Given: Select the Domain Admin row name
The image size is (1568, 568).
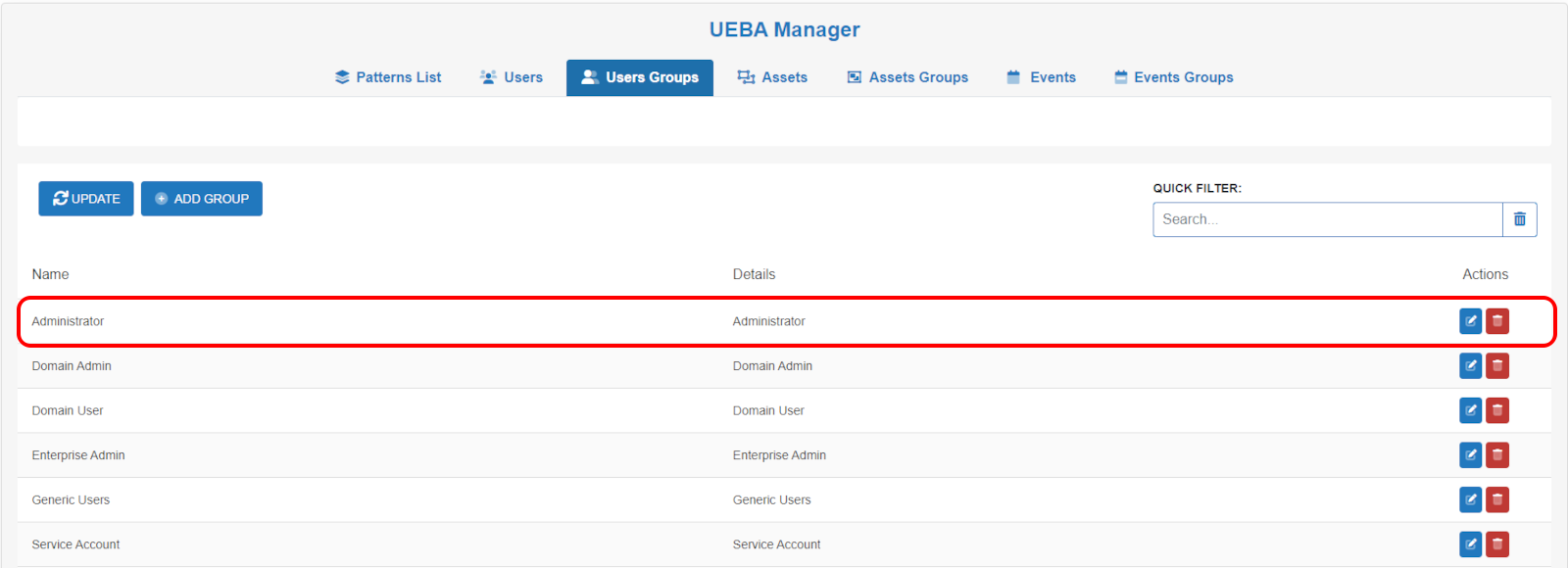Looking at the screenshot, I should 72,366.
